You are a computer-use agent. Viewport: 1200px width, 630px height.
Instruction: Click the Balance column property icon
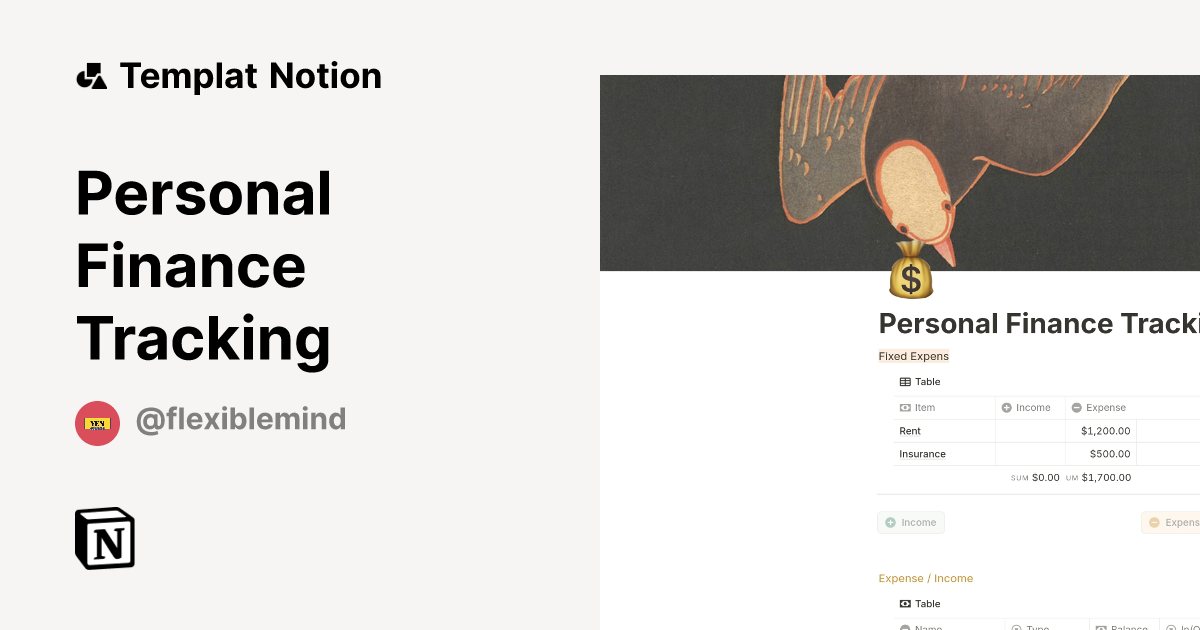tap(1100, 627)
